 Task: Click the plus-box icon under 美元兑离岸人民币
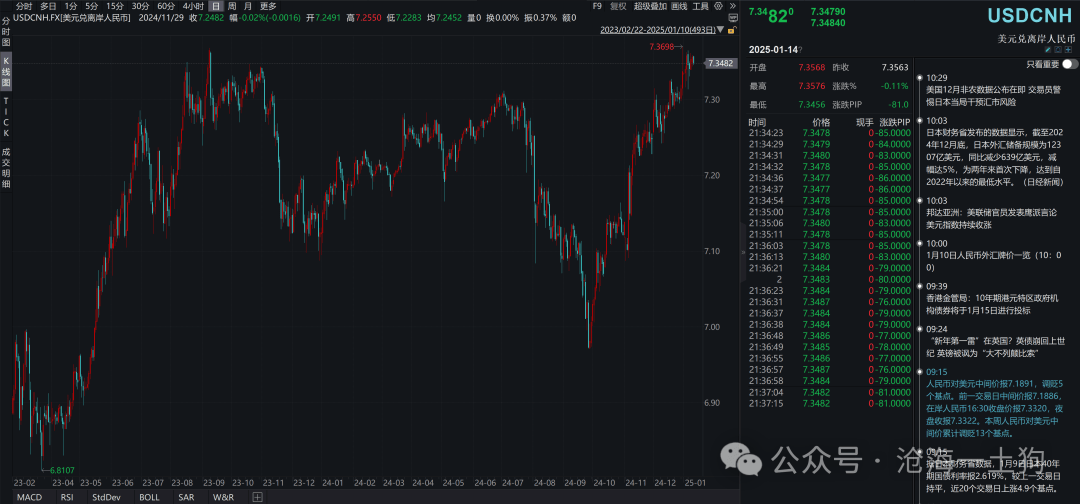tap(1068, 50)
